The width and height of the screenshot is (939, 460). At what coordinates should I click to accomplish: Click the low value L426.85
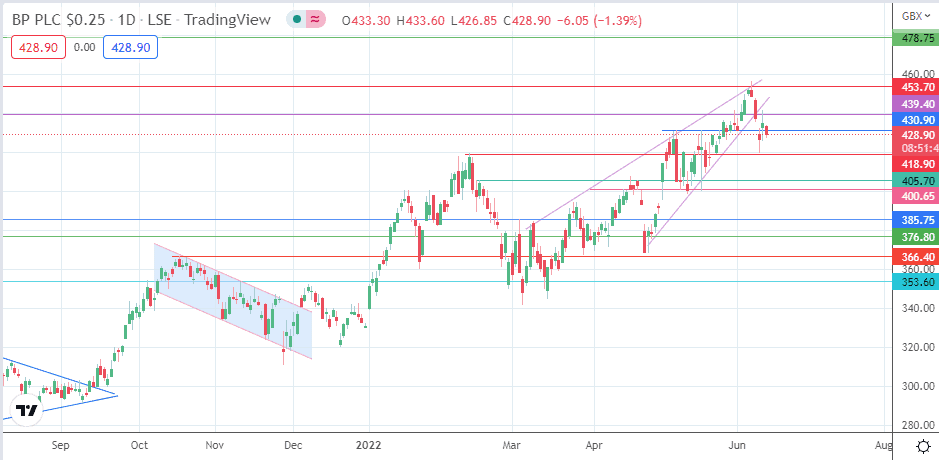click(x=475, y=20)
